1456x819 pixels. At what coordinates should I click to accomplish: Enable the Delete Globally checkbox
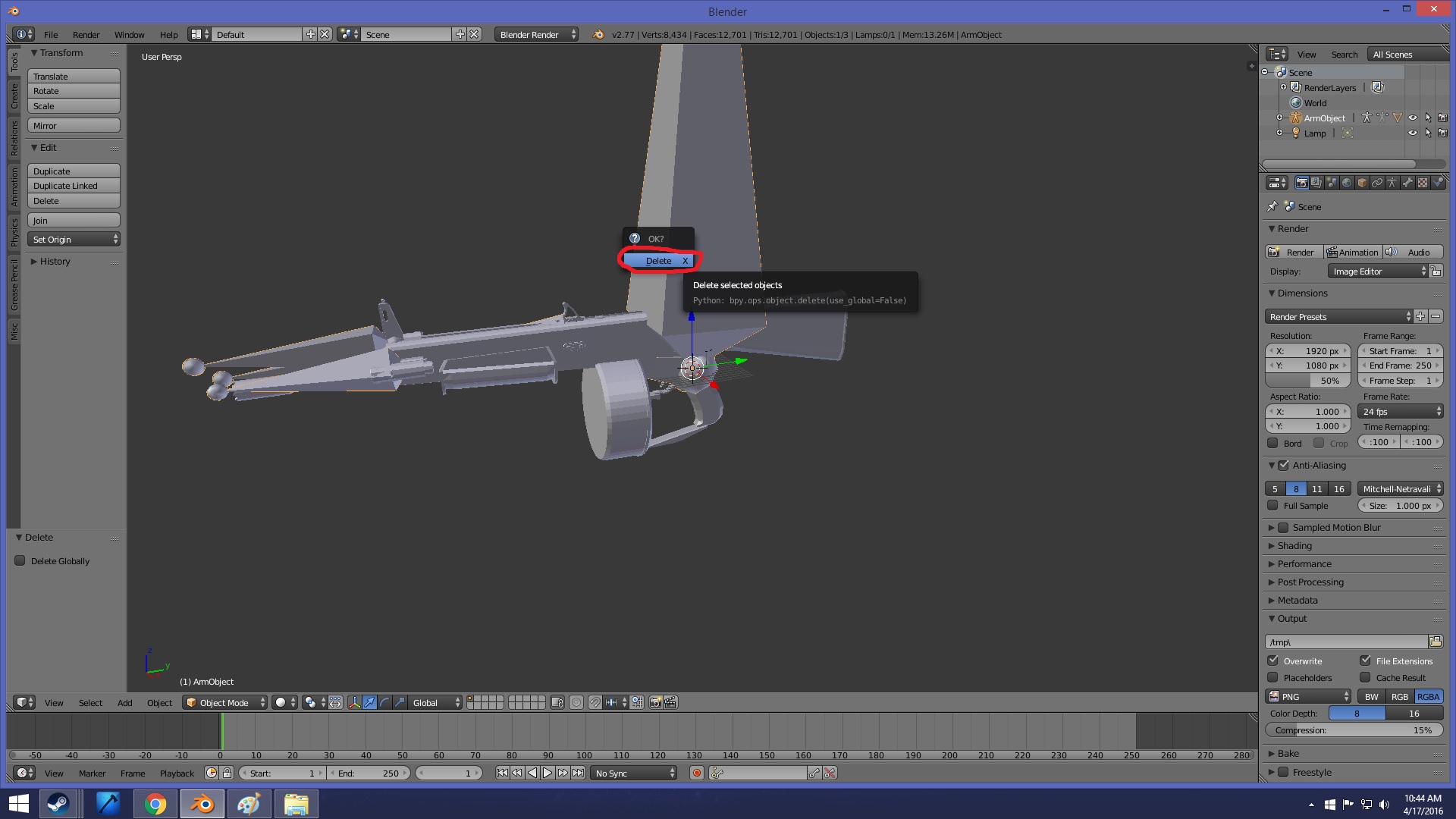pos(20,560)
